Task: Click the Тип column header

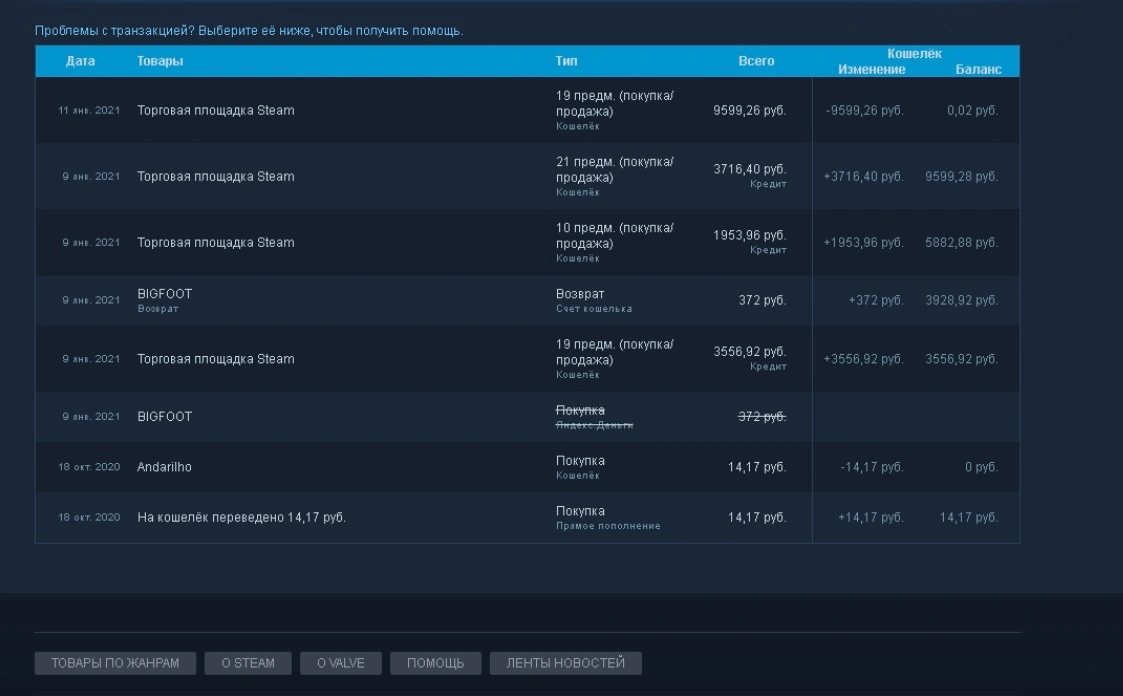Action: tap(567, 61)
